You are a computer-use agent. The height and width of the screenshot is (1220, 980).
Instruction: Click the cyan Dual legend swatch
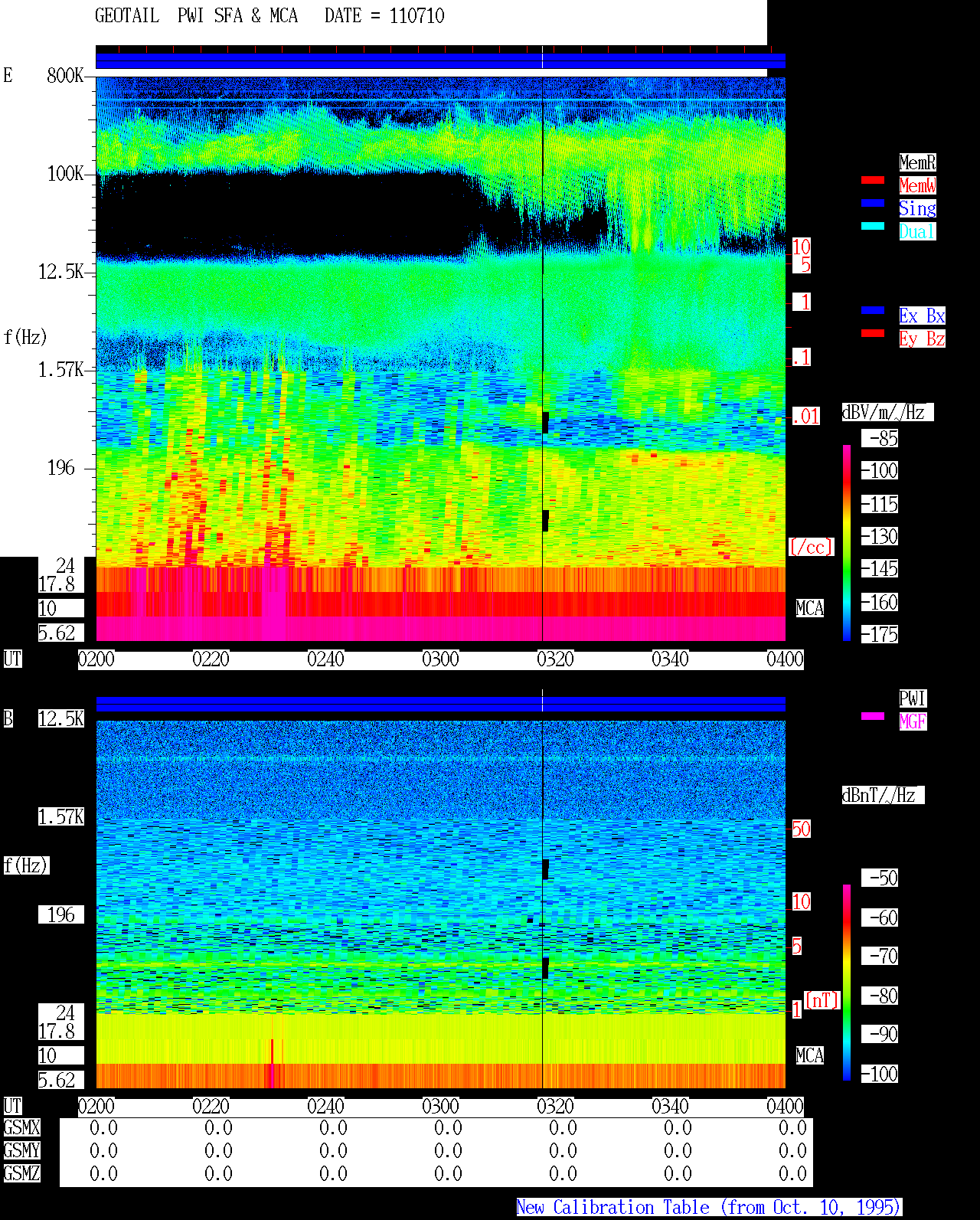point(873,226)
